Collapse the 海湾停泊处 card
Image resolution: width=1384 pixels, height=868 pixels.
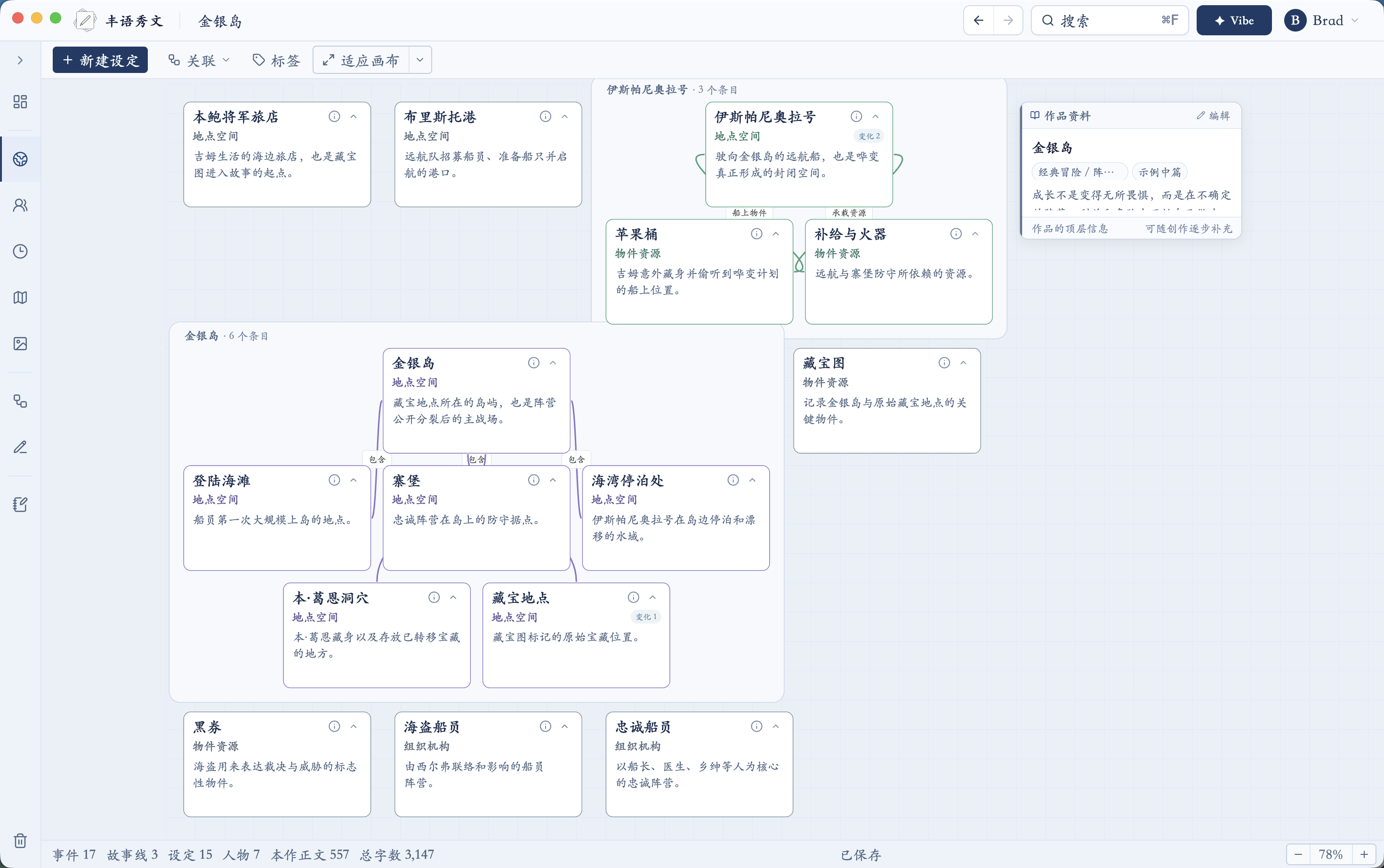point(752,480)
